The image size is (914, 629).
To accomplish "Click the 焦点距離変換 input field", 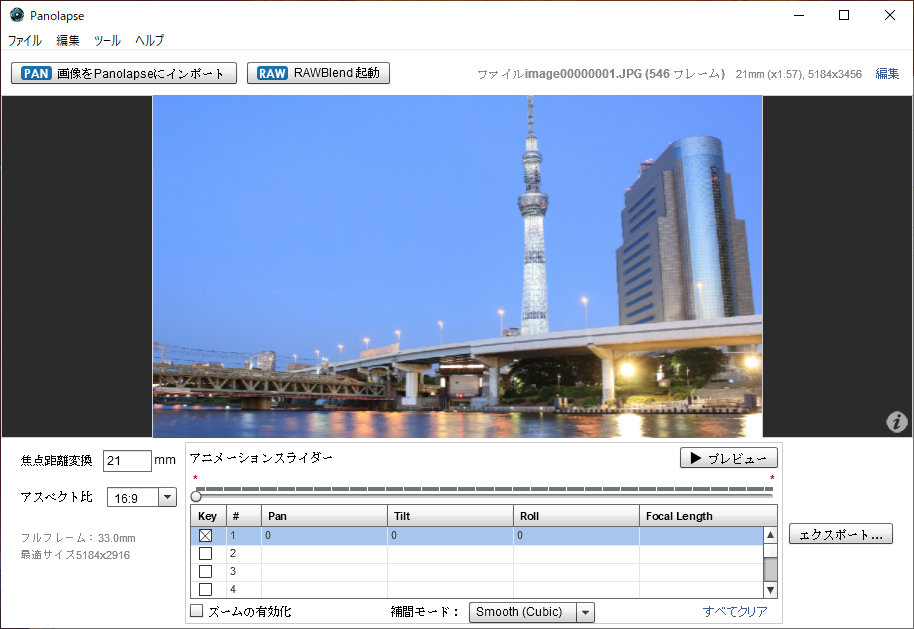I will [127, 461].
